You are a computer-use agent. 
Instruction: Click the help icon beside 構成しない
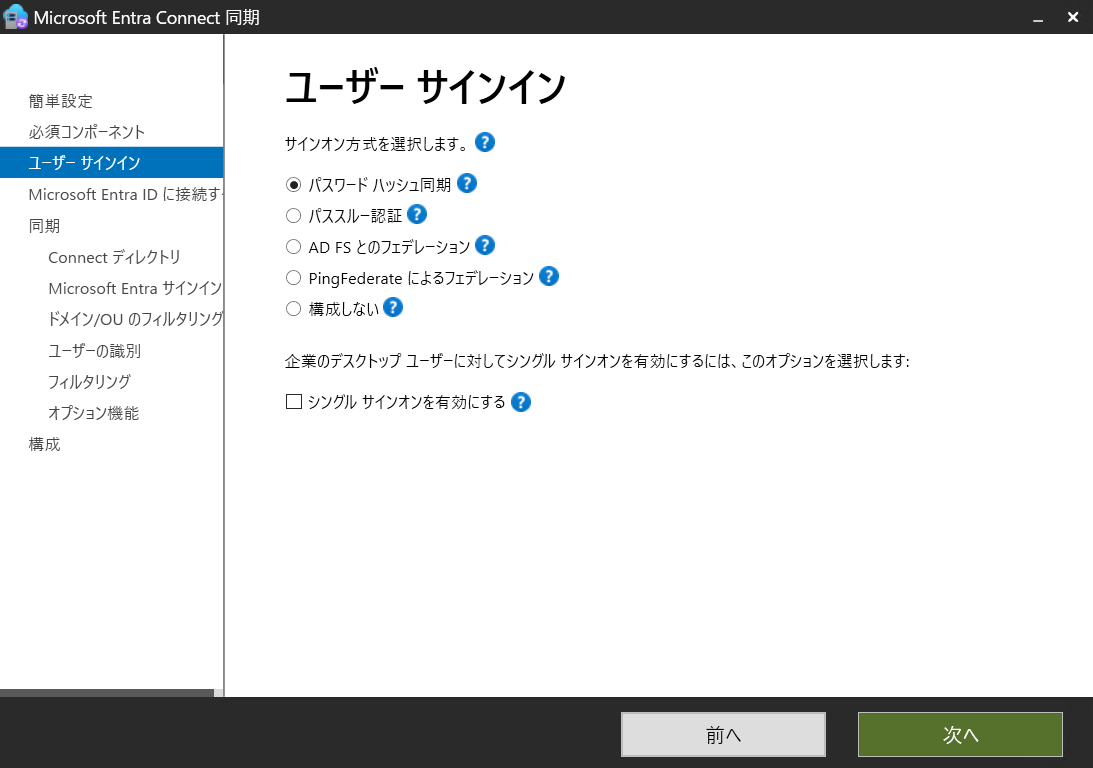coord(393,307)
